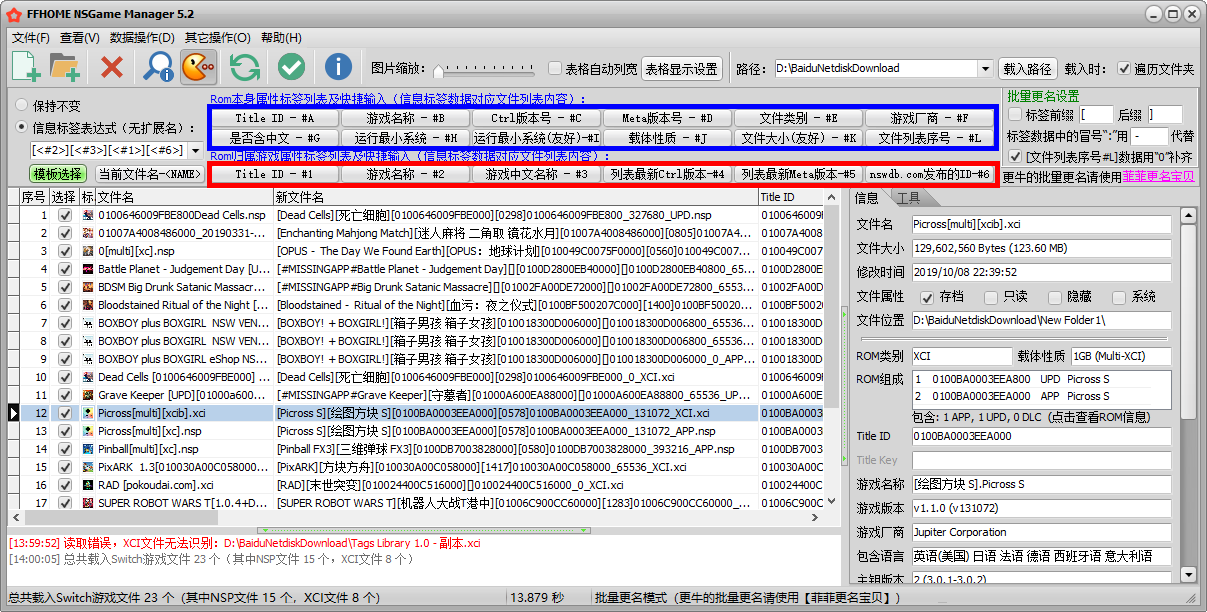Click the thumbnail icon in the Pinball[multi][xc].nsp row
This screenshot has width=1207, height=612.
[x=89, y=449]
